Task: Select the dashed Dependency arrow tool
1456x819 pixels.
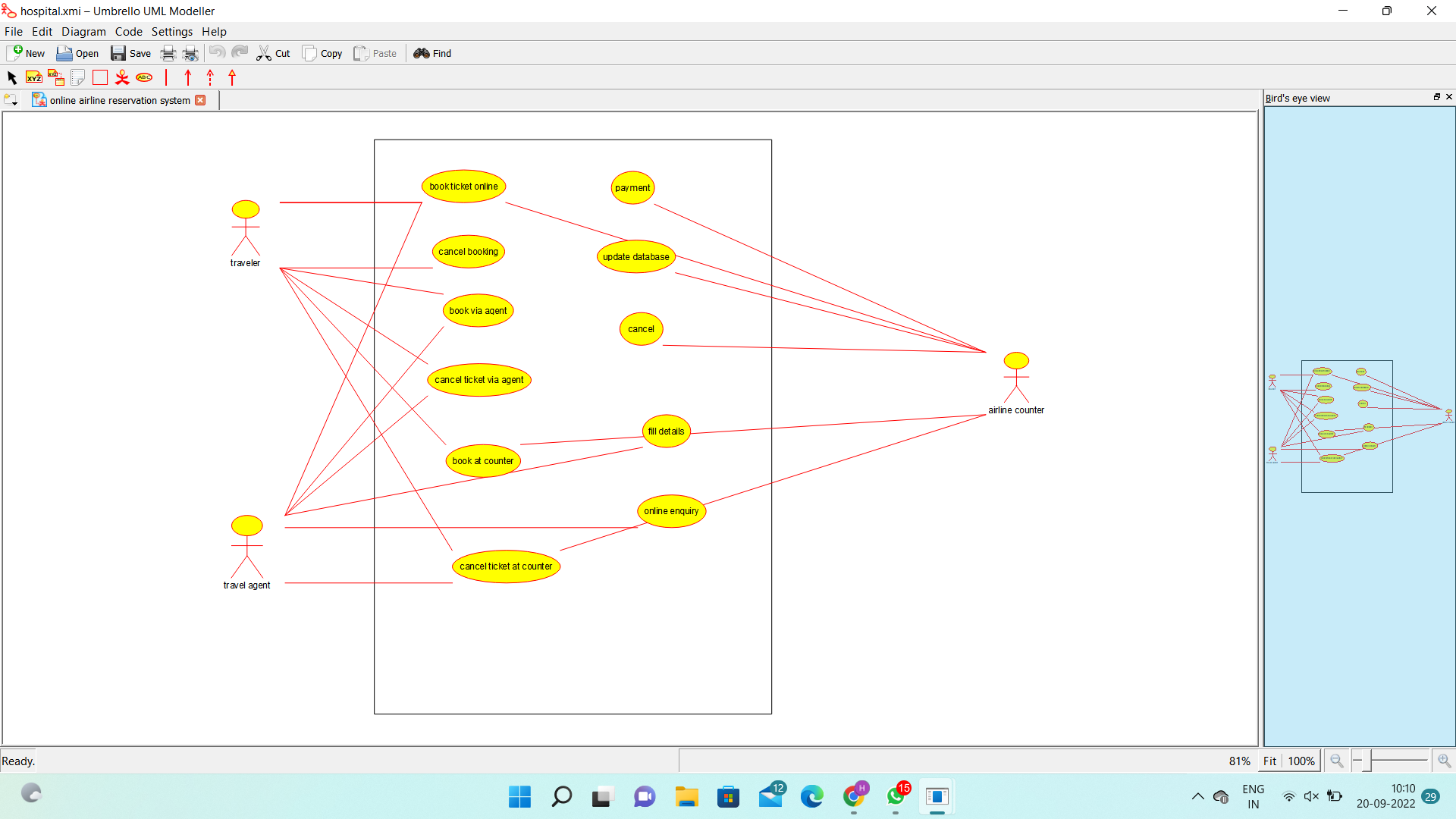Action: tap(210, 77)
